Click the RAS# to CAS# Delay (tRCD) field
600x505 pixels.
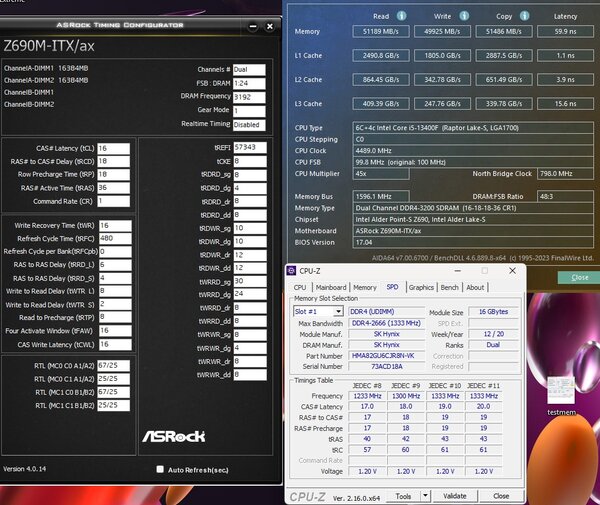114,161
